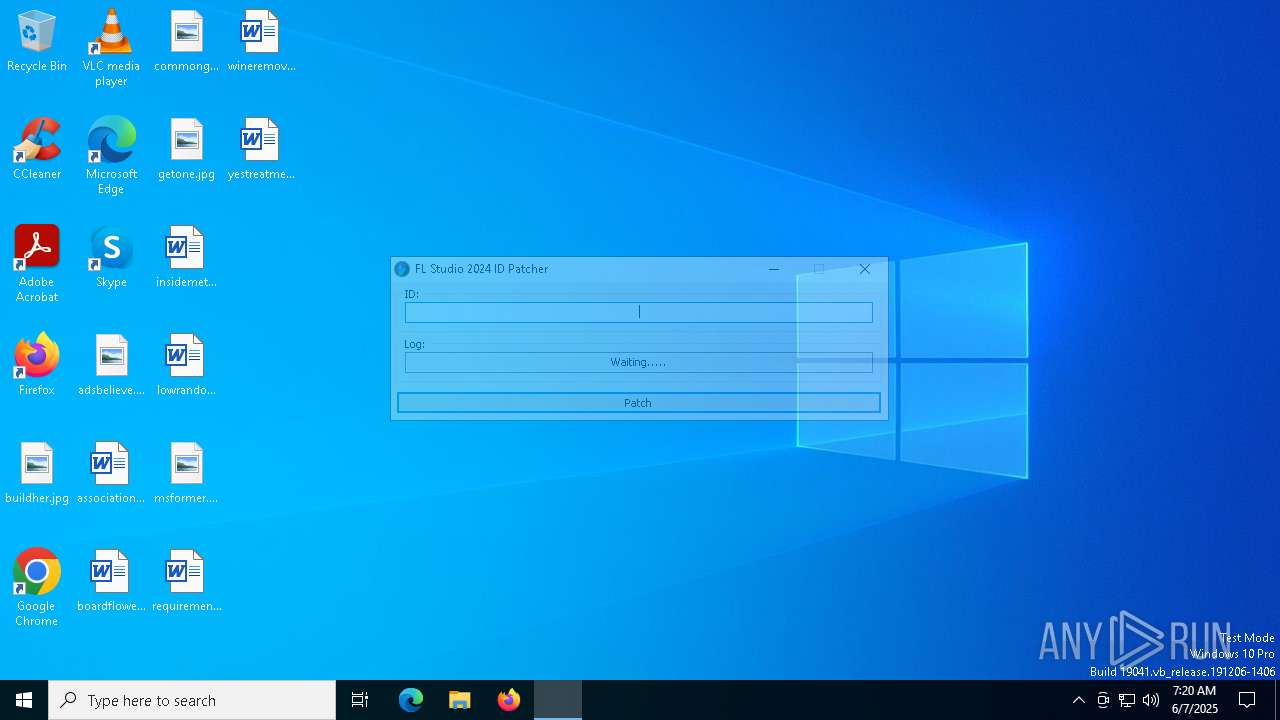Select the requiremen... Word document
This screenshot has width=1280, height=720.
pyautogui.click(x=186, y=581)
